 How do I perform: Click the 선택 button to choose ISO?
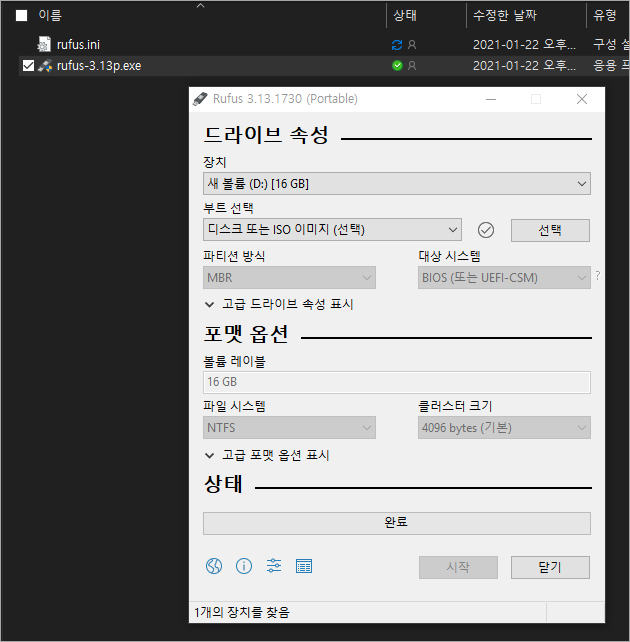tap(550, 230)
